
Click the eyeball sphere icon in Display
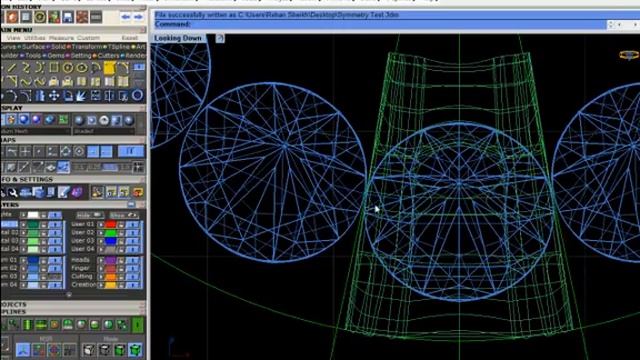point(104,120)
